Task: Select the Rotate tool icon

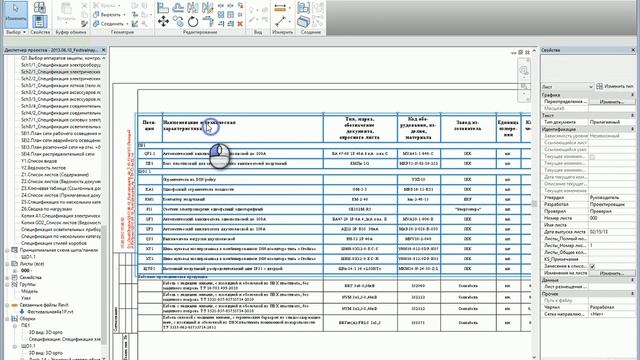Action: (x=193, y=21)
